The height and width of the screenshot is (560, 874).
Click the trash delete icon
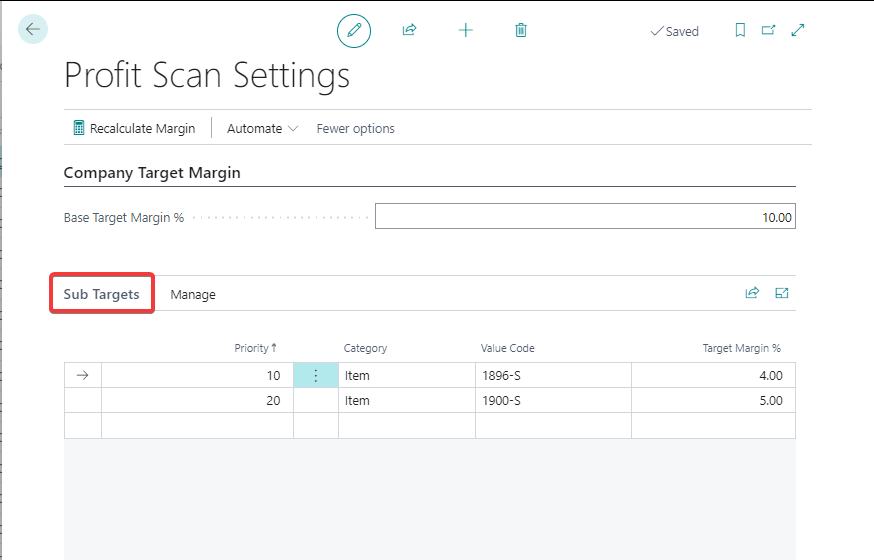click(521, 31)
